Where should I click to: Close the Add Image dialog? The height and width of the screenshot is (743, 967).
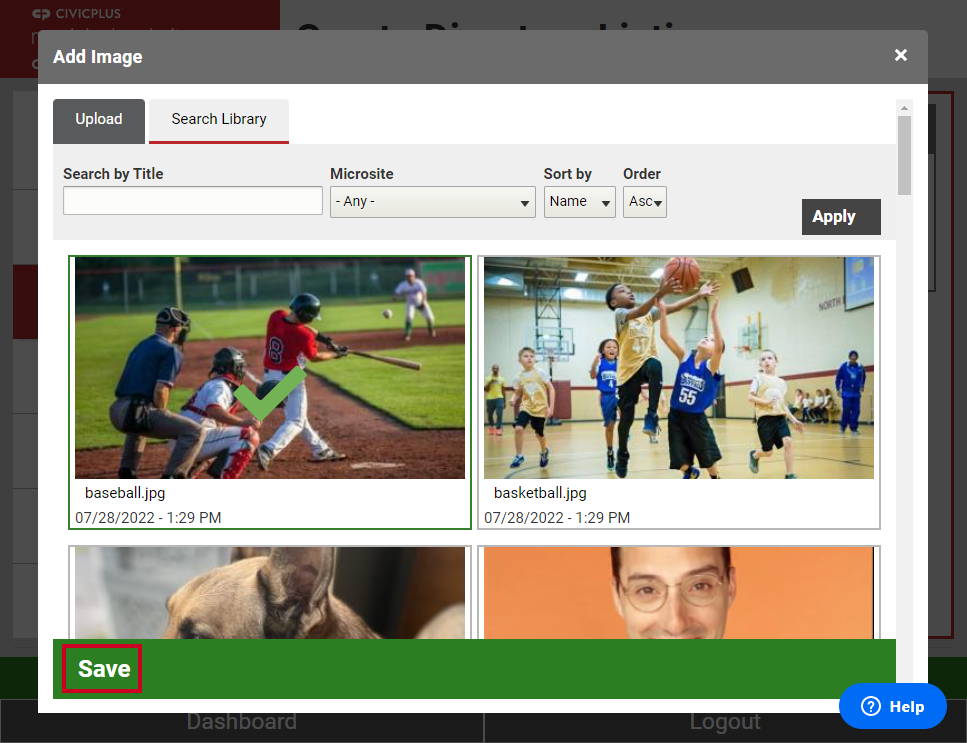[900, 55]
